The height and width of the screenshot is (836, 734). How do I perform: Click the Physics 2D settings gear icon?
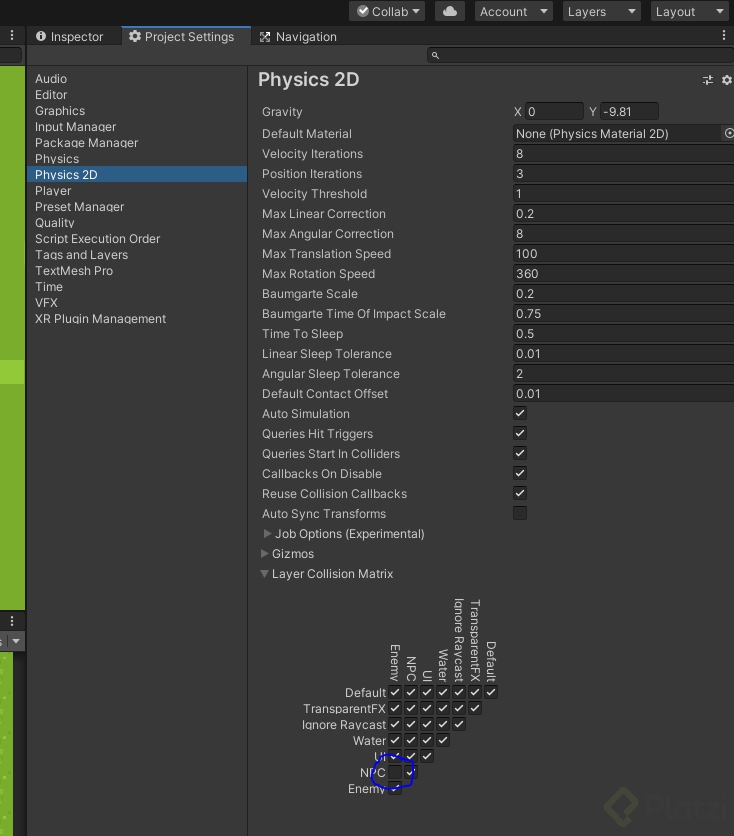click(727, 80)
